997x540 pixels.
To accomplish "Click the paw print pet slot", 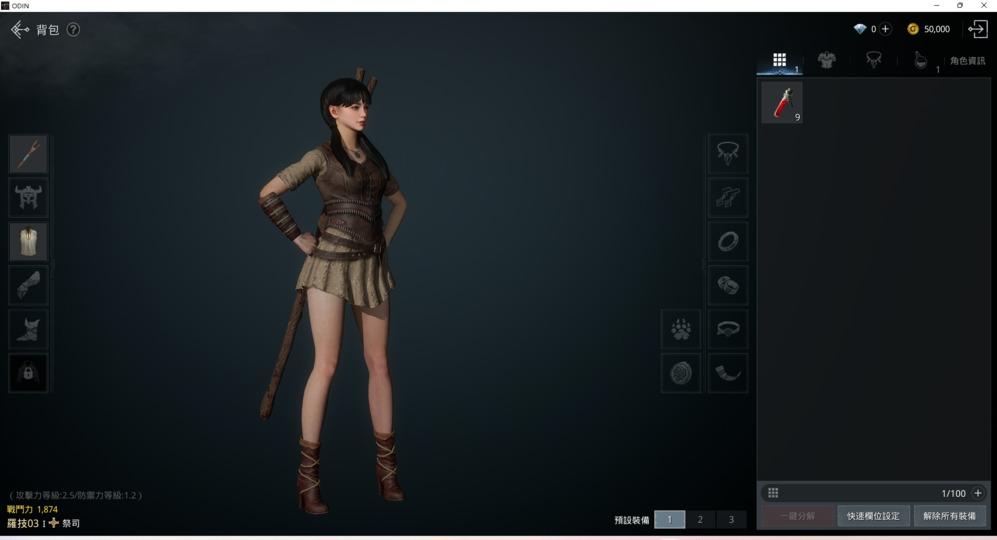I will [681, 329].
